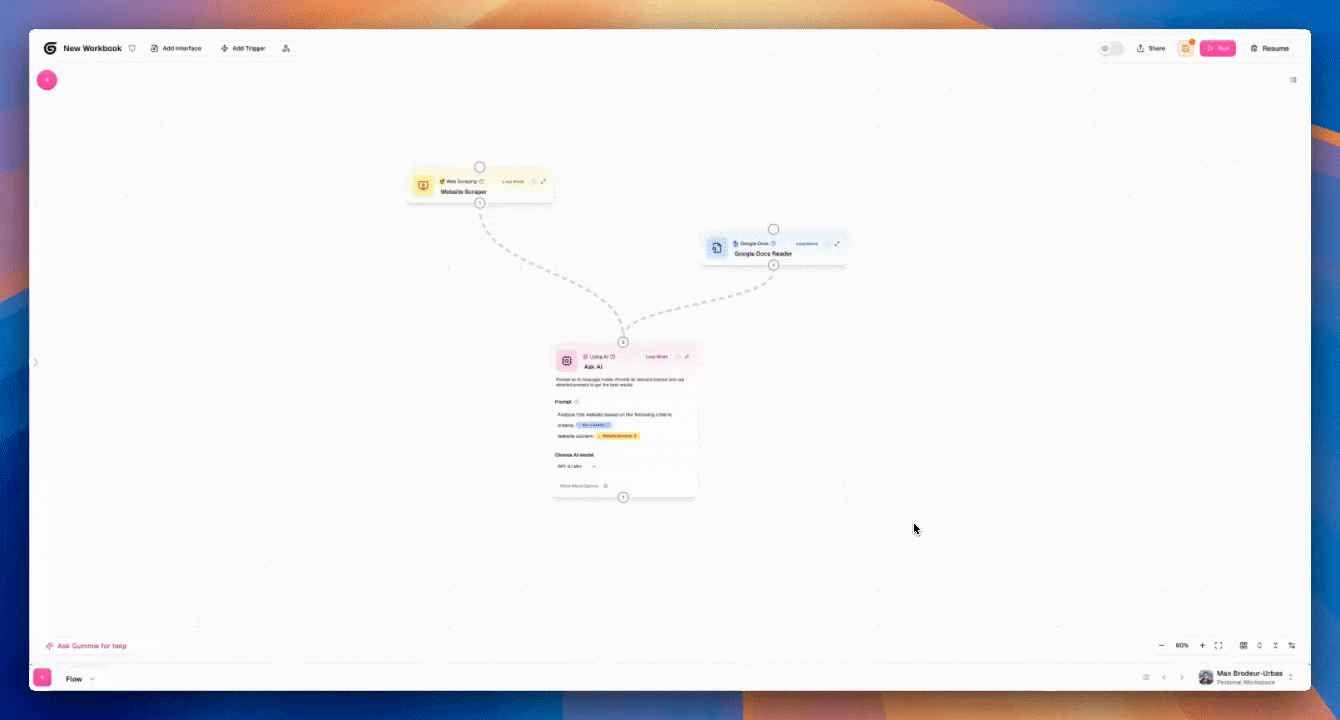Zoom in the canvas with plus icon
1340x720 pixels.
1202,645
